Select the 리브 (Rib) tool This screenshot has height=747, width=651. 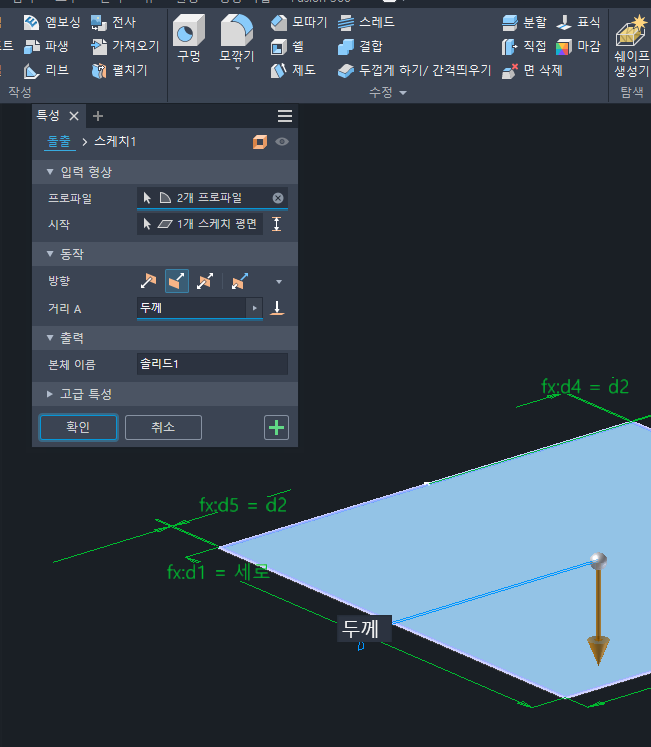tap(46, 71)
